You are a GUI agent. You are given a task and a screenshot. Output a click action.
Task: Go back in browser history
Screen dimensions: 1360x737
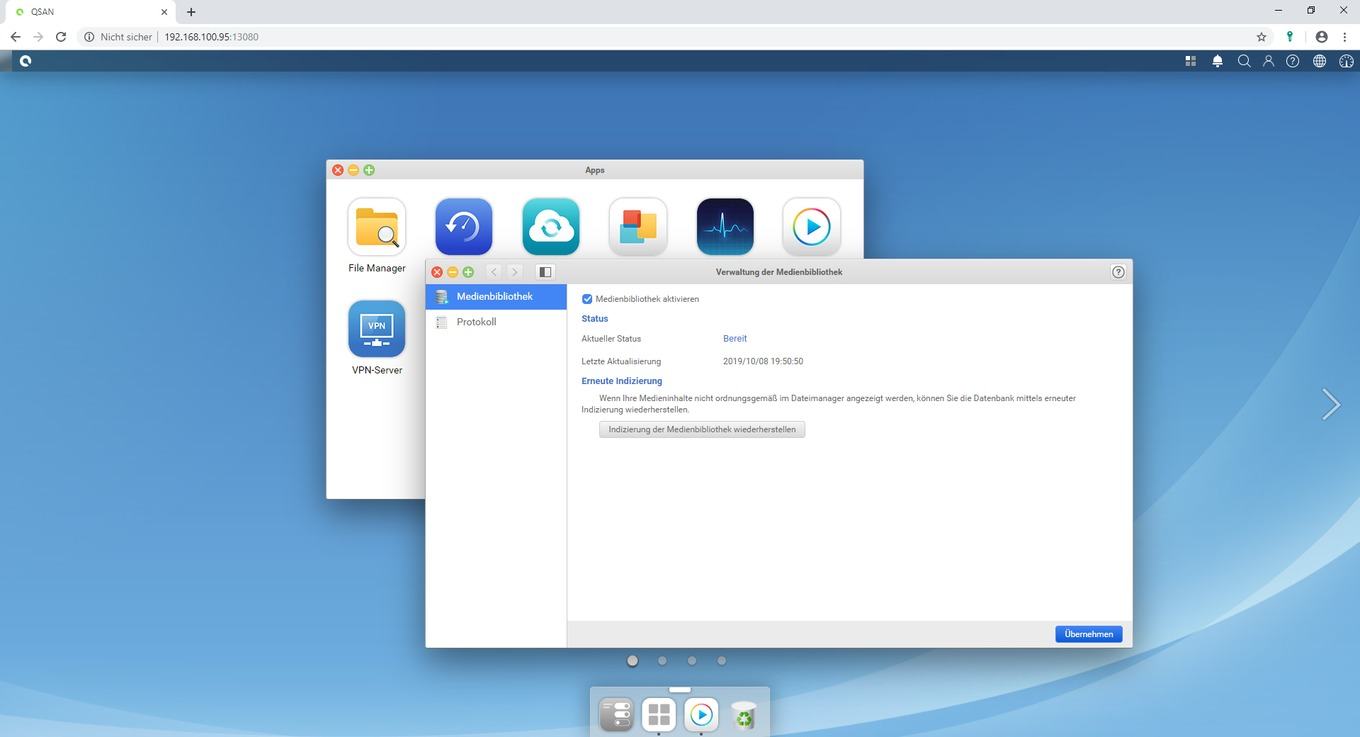click(15, 37)
